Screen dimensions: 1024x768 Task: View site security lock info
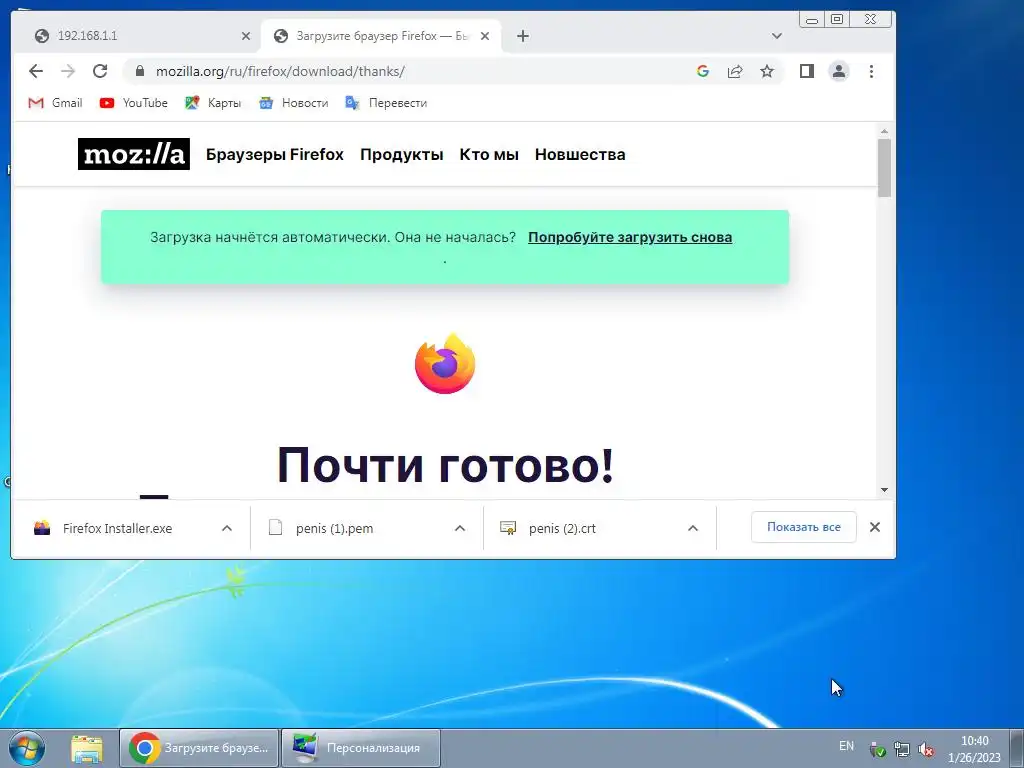(x=140, y=71)
